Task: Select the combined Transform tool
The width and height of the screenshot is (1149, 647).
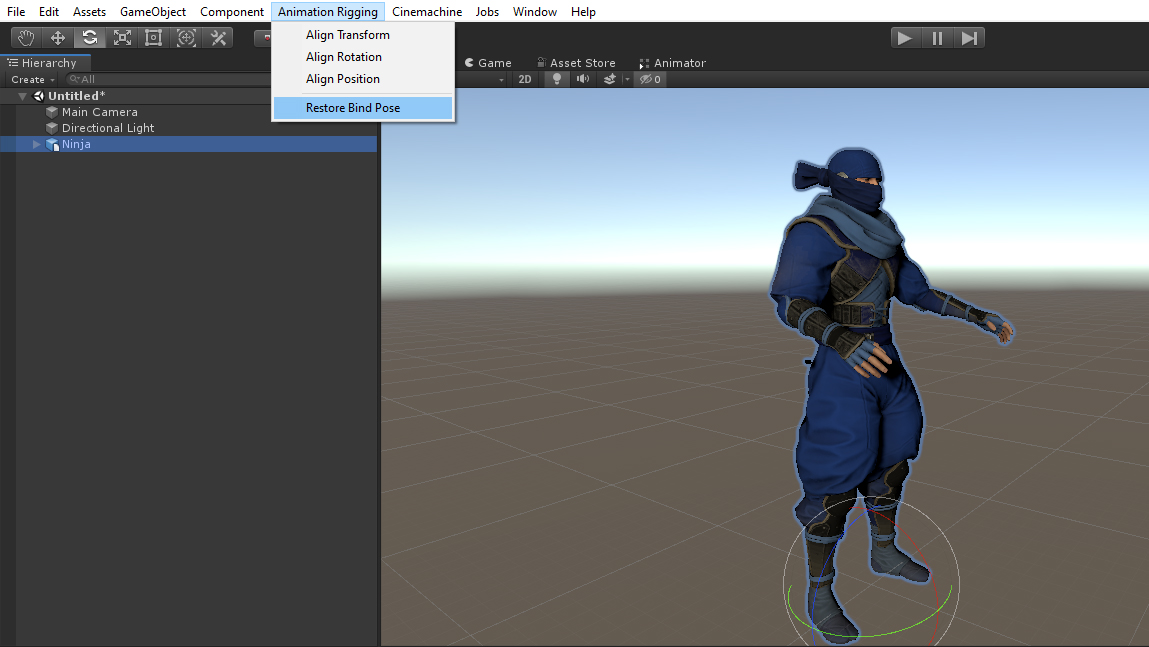Action: click(186, 38)
